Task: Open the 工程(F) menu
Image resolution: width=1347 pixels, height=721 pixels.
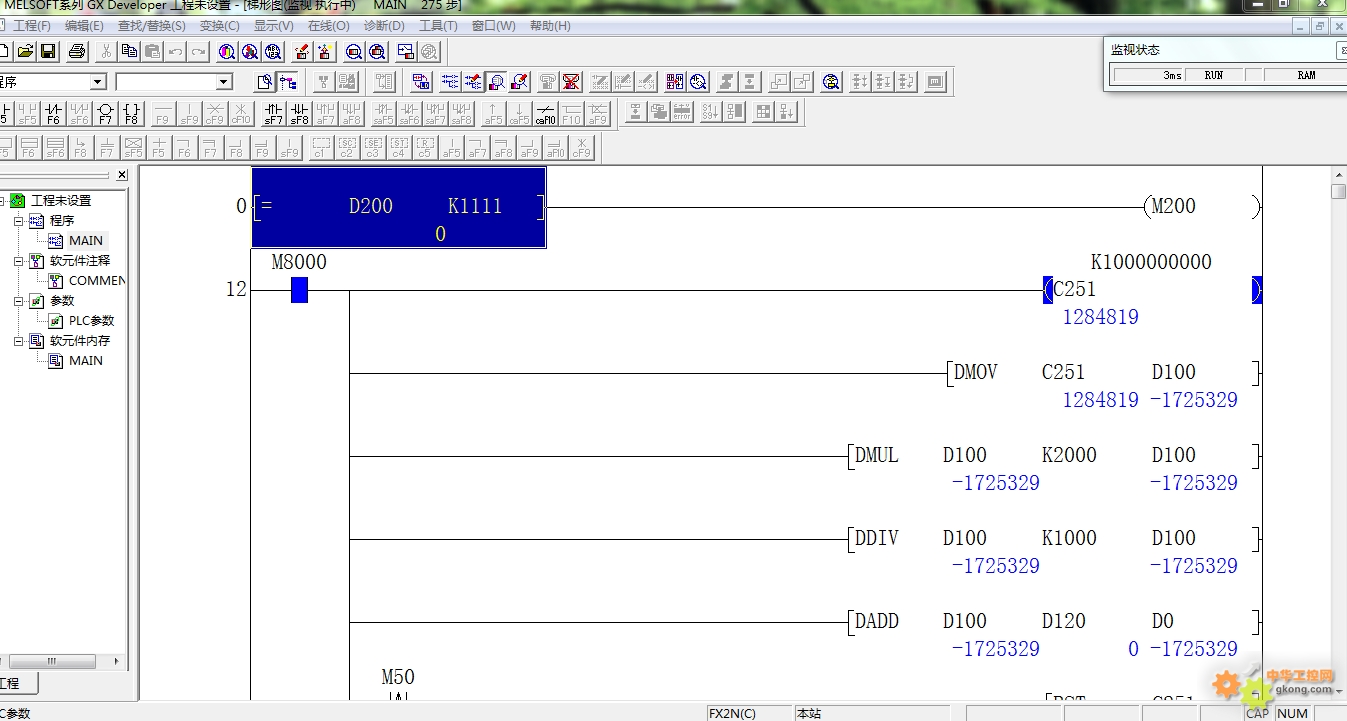Action: pyautogui.click(x=31, y=26)
